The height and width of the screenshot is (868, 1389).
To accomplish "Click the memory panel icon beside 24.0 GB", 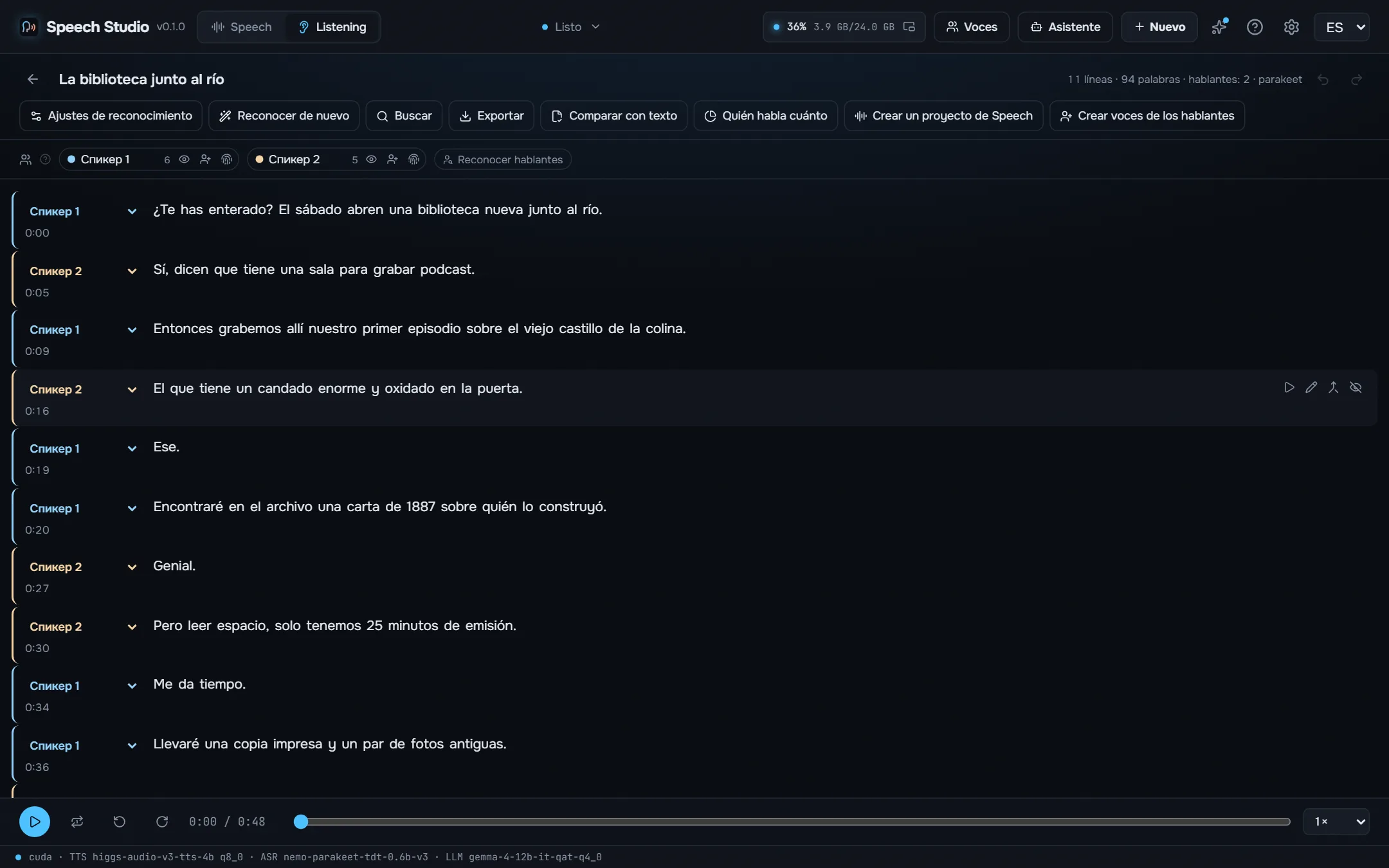I will [909, 27].
